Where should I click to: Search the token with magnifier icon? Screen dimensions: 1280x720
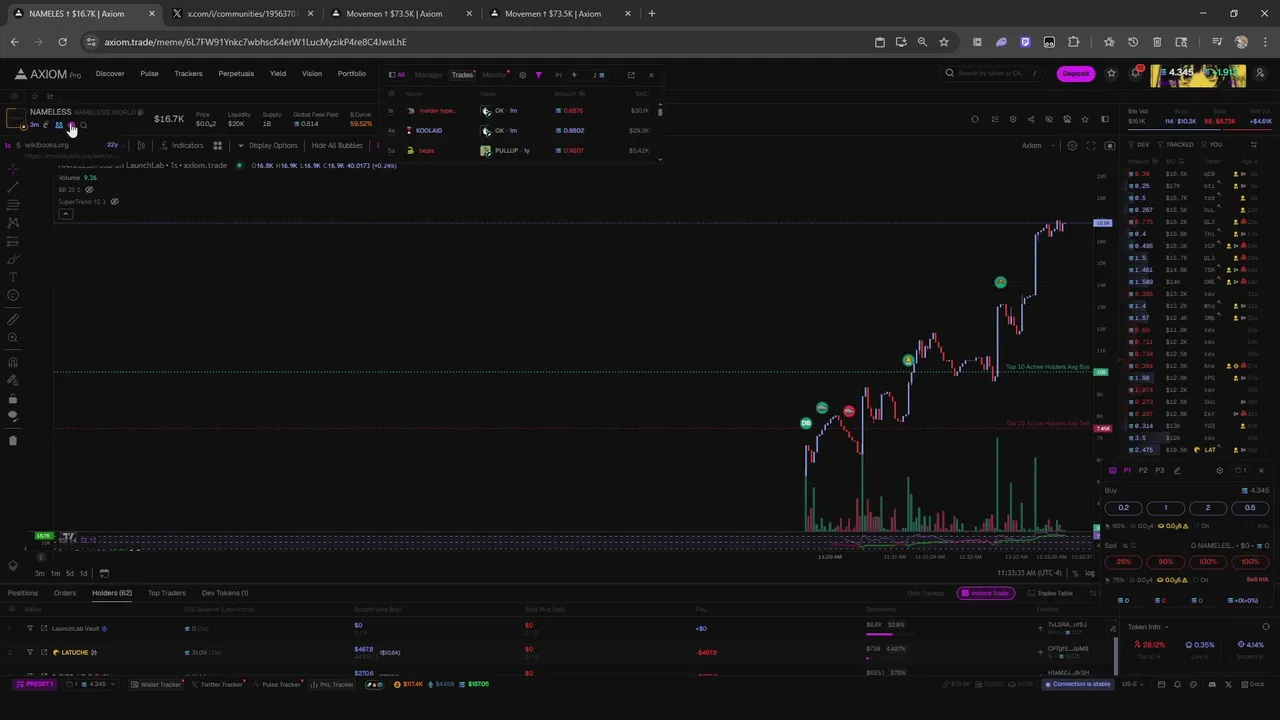(x=83, y=125)
